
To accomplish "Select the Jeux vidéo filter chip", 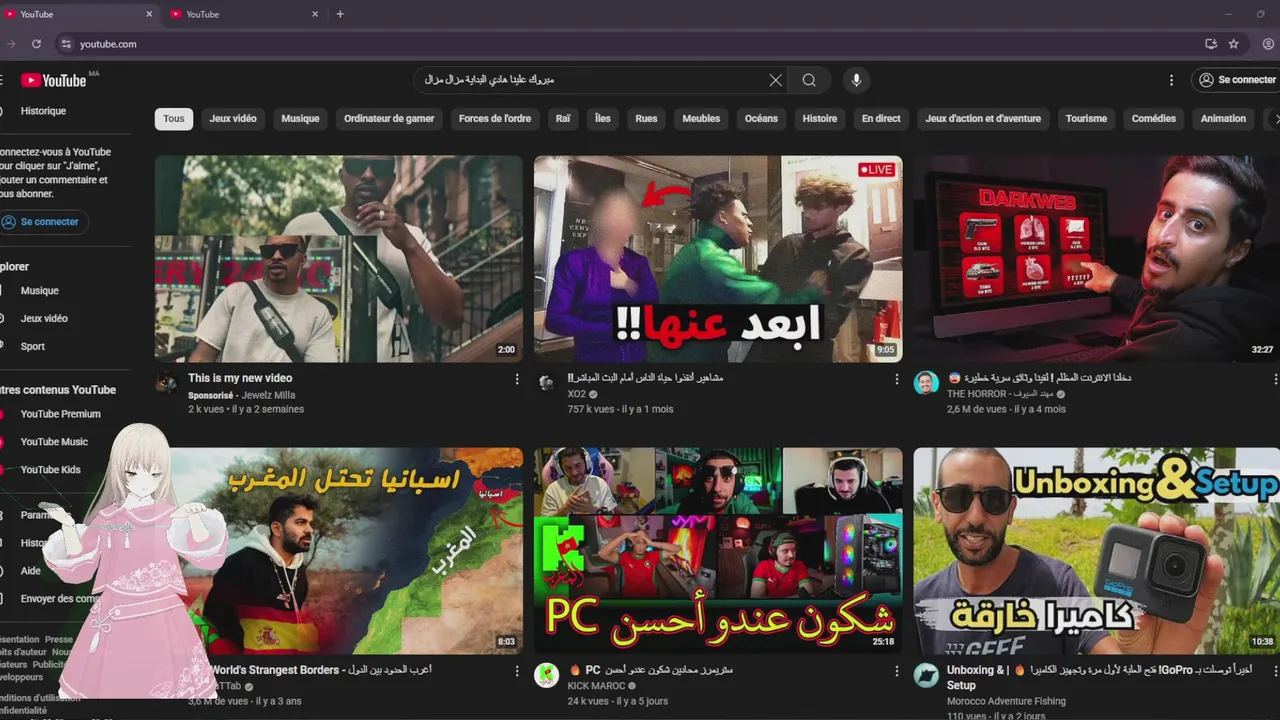I will 233,118.
